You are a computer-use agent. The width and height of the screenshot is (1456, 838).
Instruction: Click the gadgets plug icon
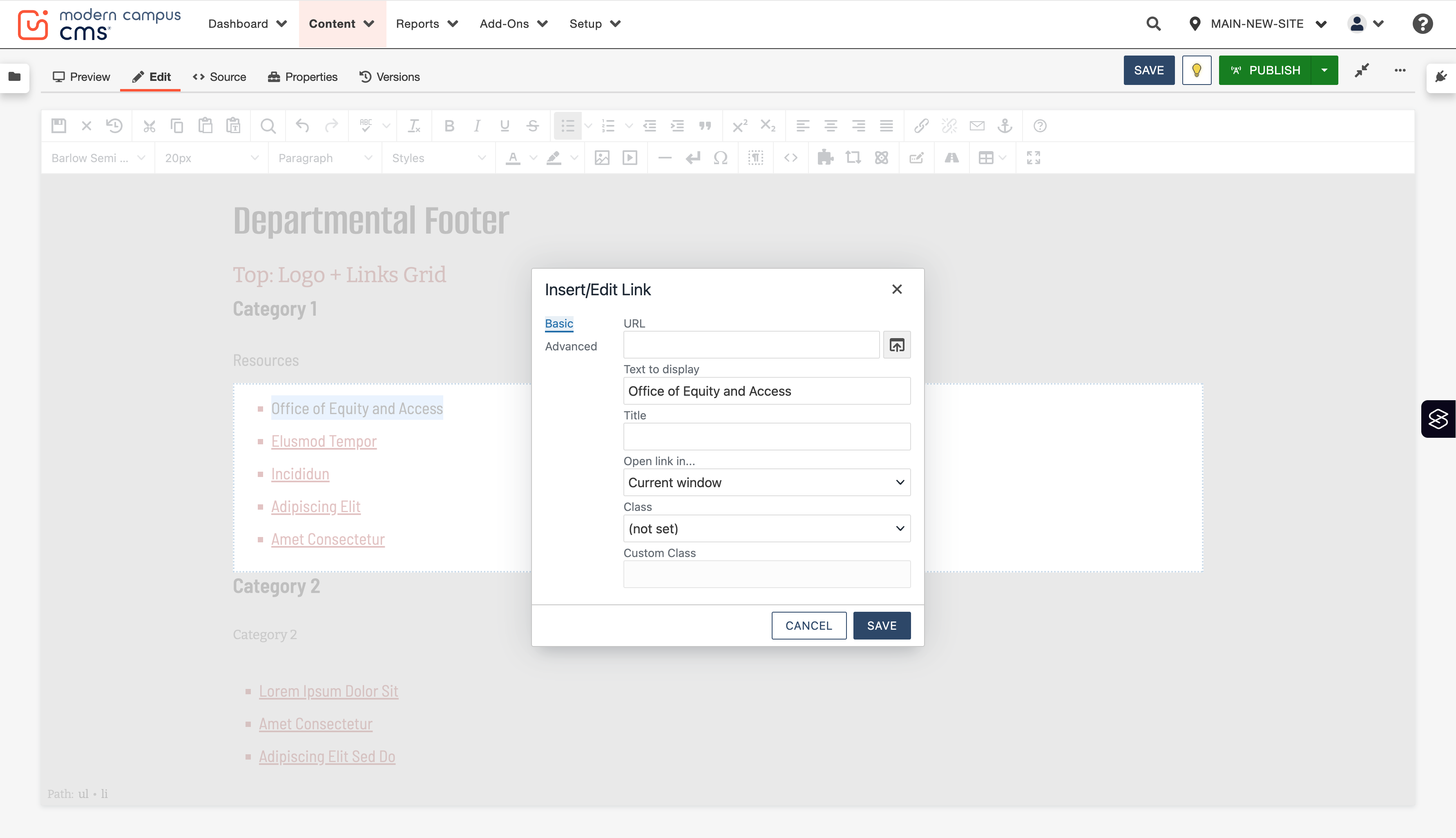1441,76
